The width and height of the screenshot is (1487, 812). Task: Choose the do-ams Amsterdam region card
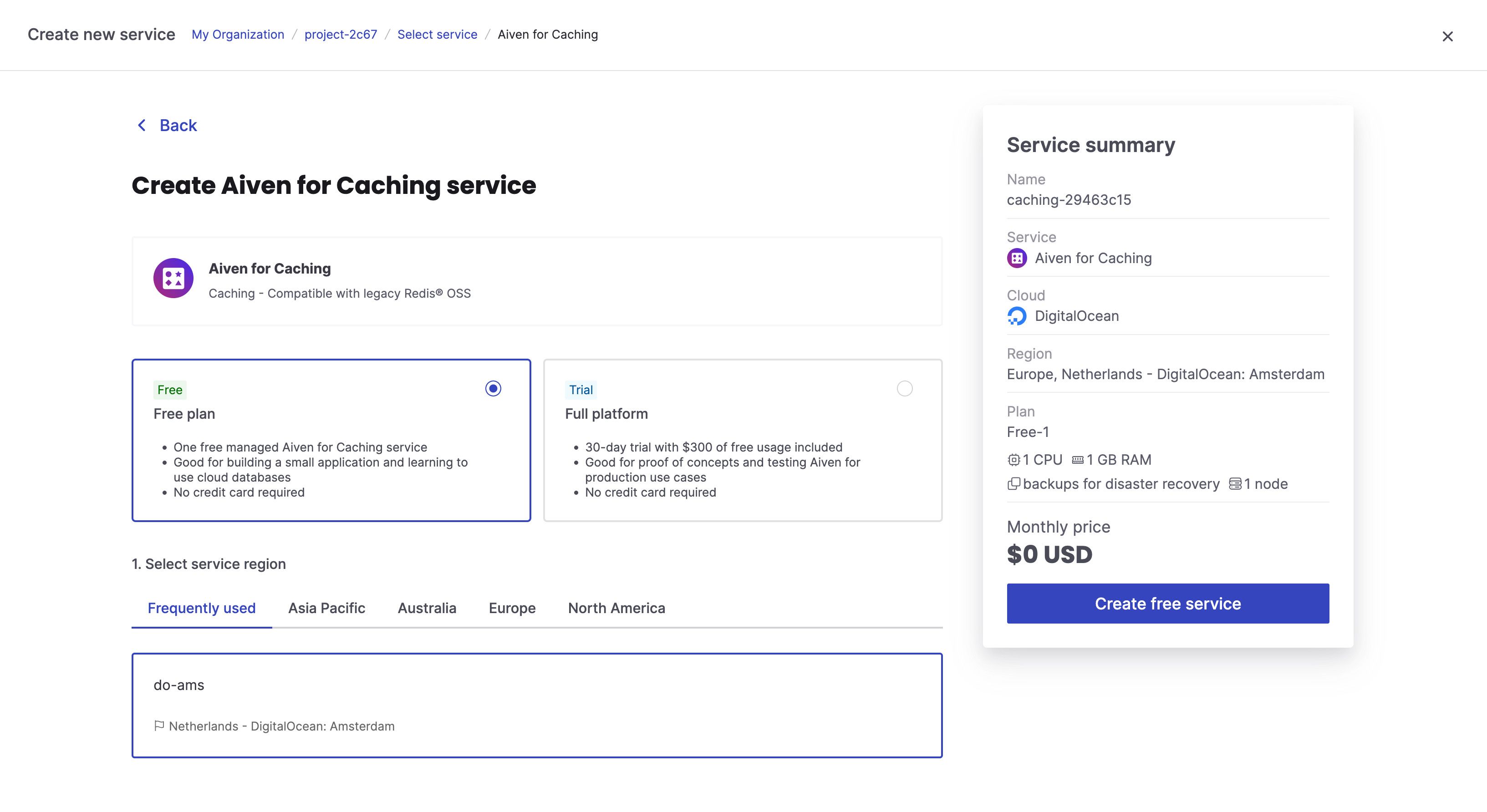[537, 705]
